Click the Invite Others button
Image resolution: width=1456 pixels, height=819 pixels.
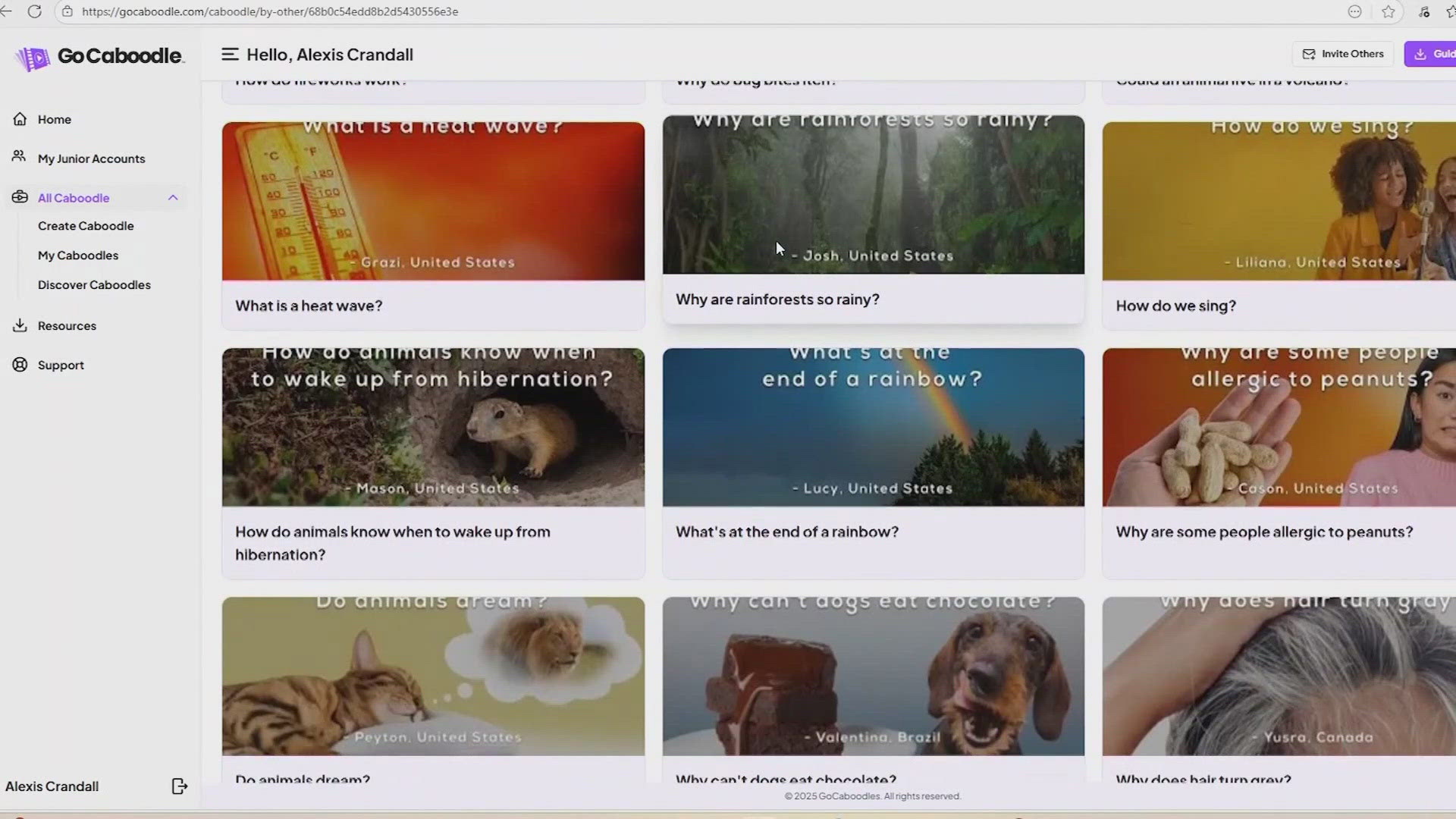point(1342,53)
